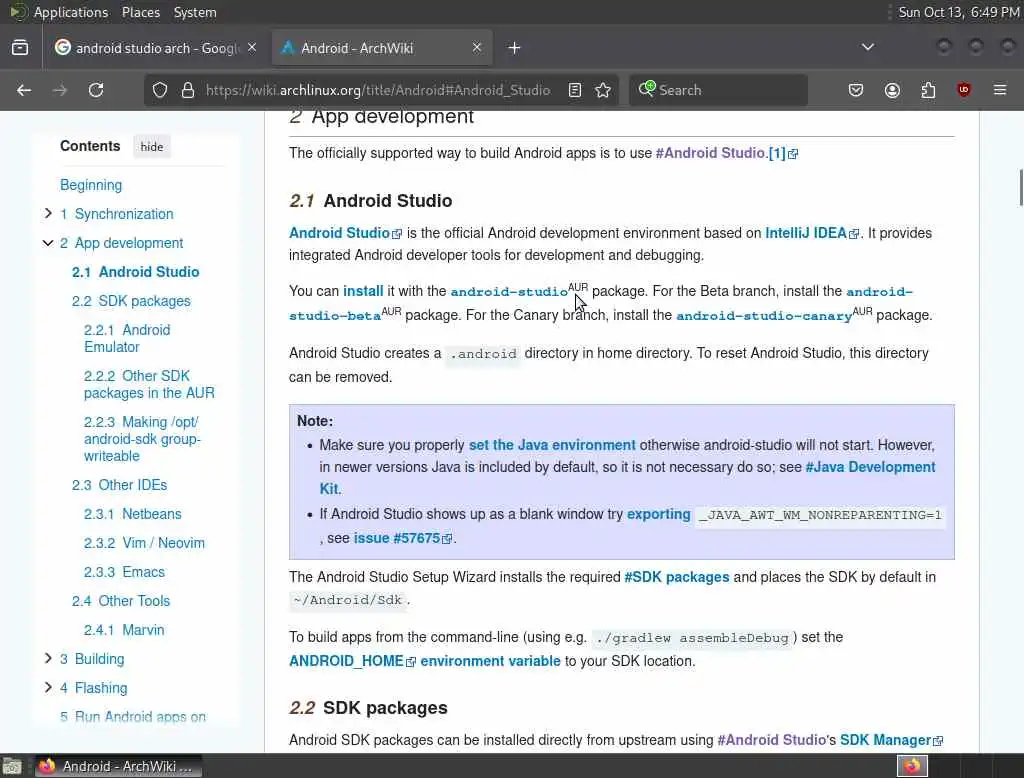
Task: Open the SDK Manager link
Action: pyautogui.click(x=891, y=740)
